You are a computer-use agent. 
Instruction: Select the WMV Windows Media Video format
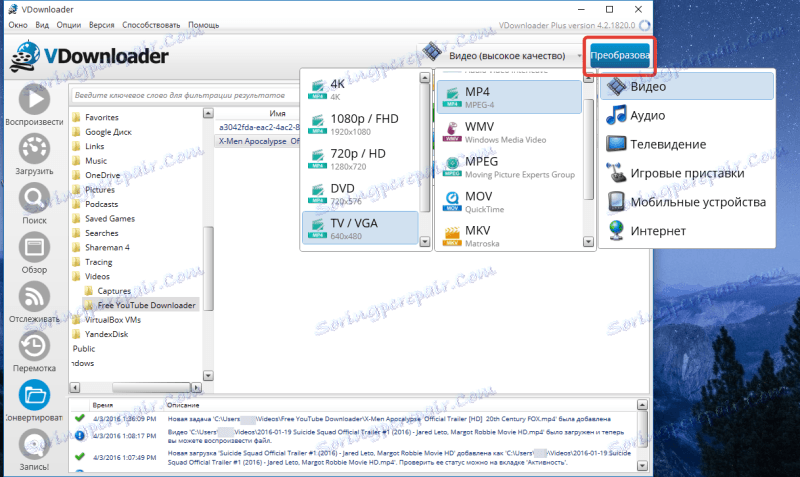[x=509, y=132]
